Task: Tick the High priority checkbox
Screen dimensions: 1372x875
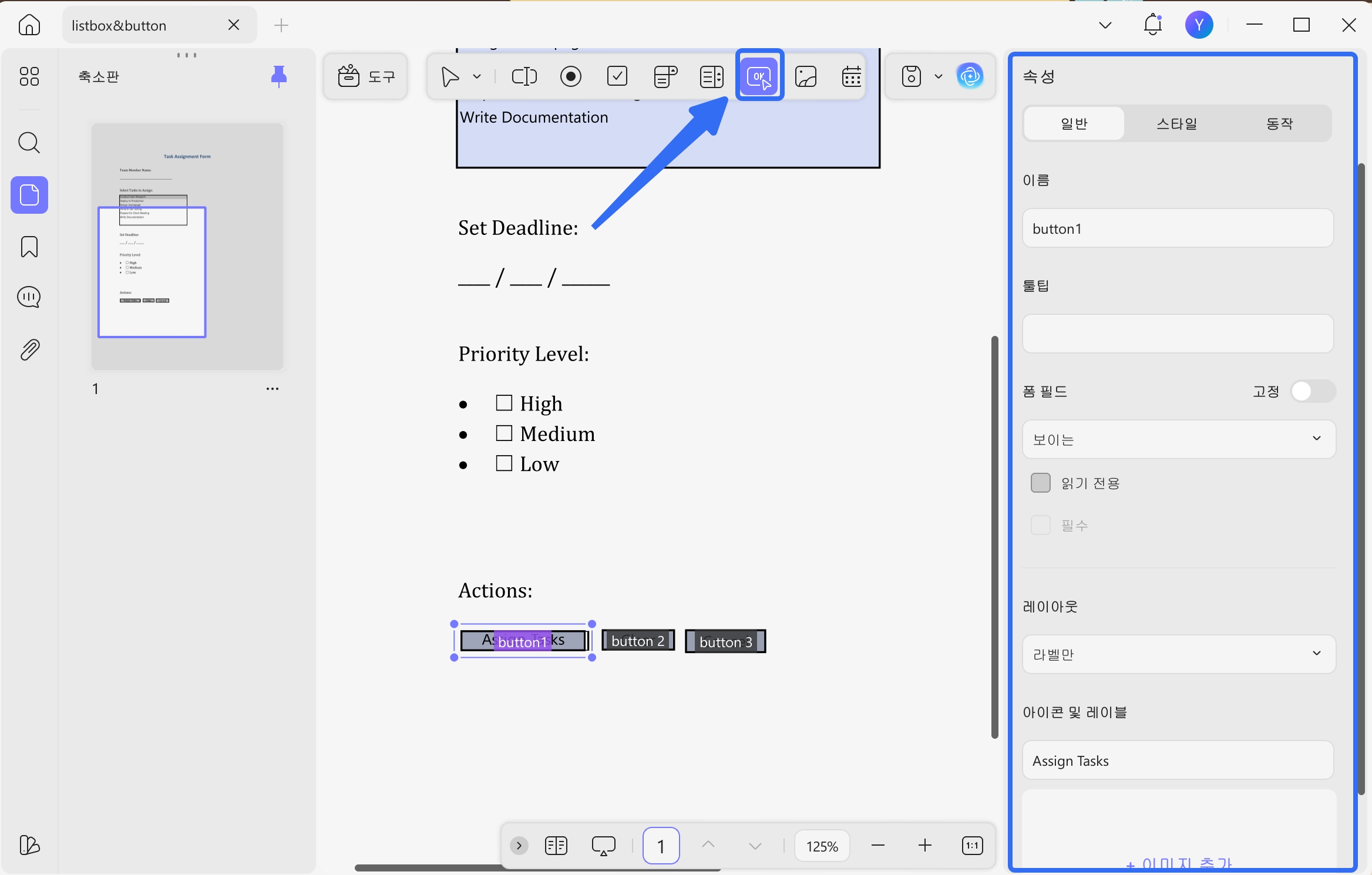Action: pyautogui.click(x=504, y=403)
